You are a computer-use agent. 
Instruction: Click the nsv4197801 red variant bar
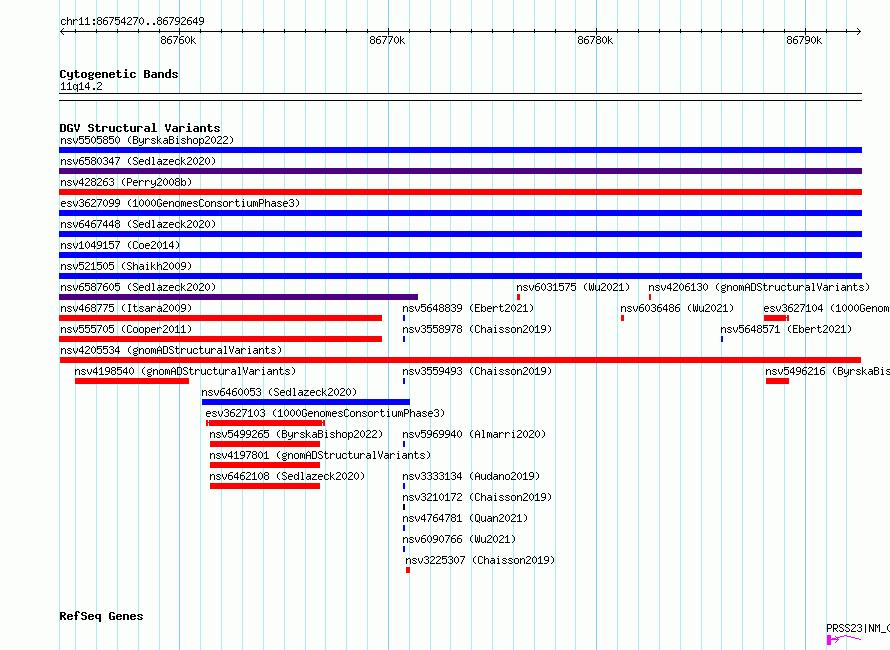265,465
